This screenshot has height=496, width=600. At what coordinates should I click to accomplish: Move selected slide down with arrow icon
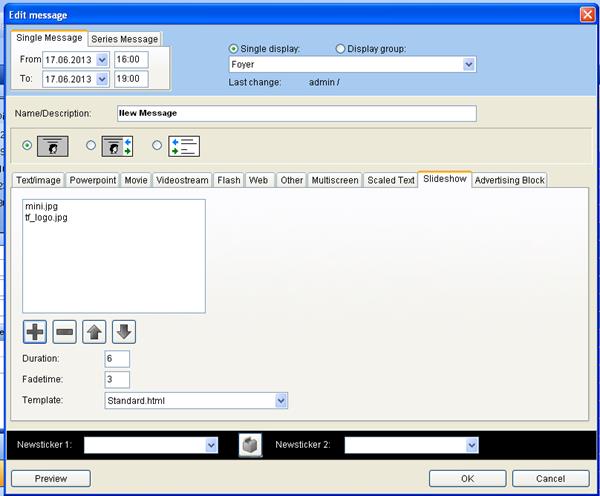(124, 332)
